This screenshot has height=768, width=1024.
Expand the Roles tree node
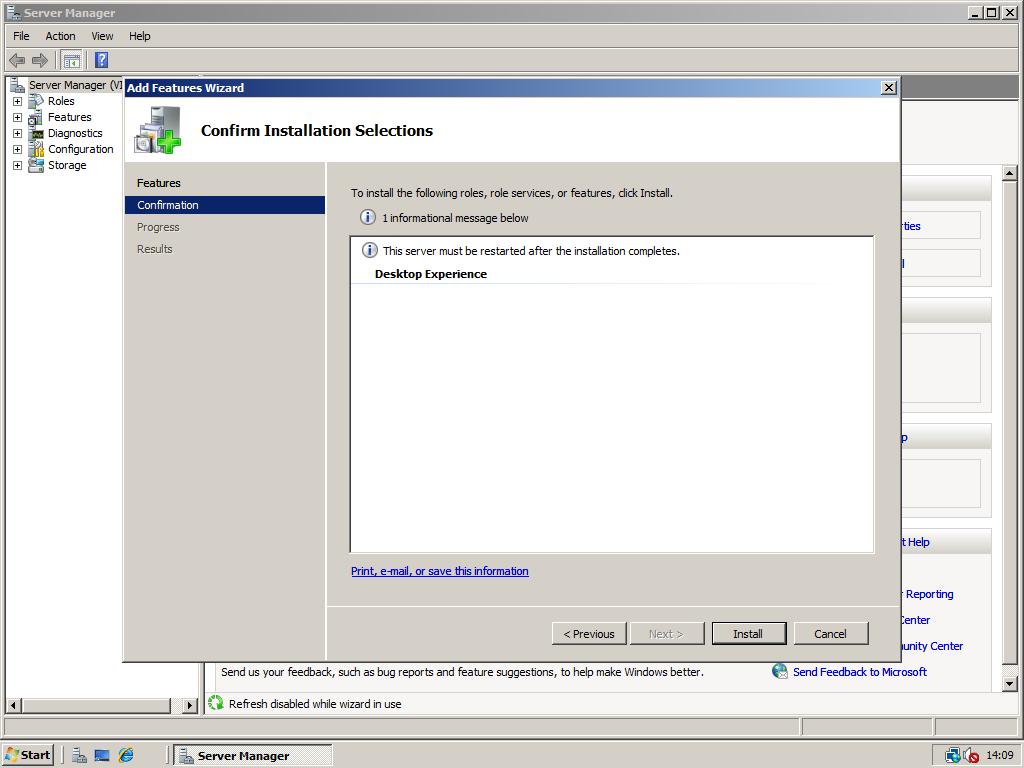click(x=18, y=101)
